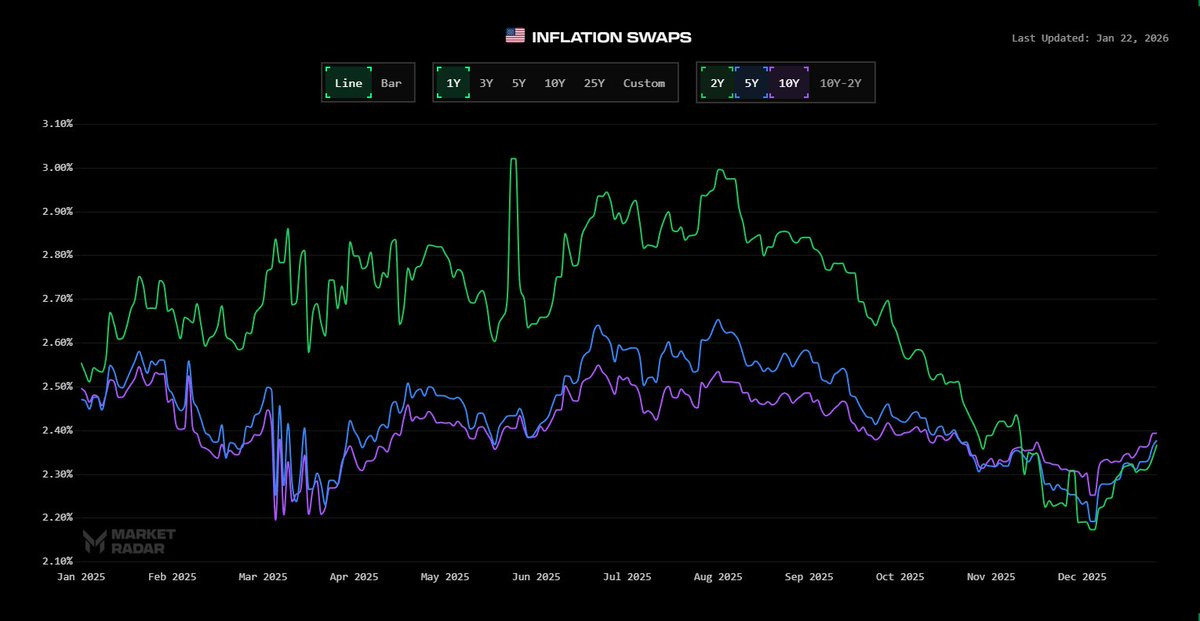
Task: Click the Aug 2025 x-axis label
Action: click(718, 577)
